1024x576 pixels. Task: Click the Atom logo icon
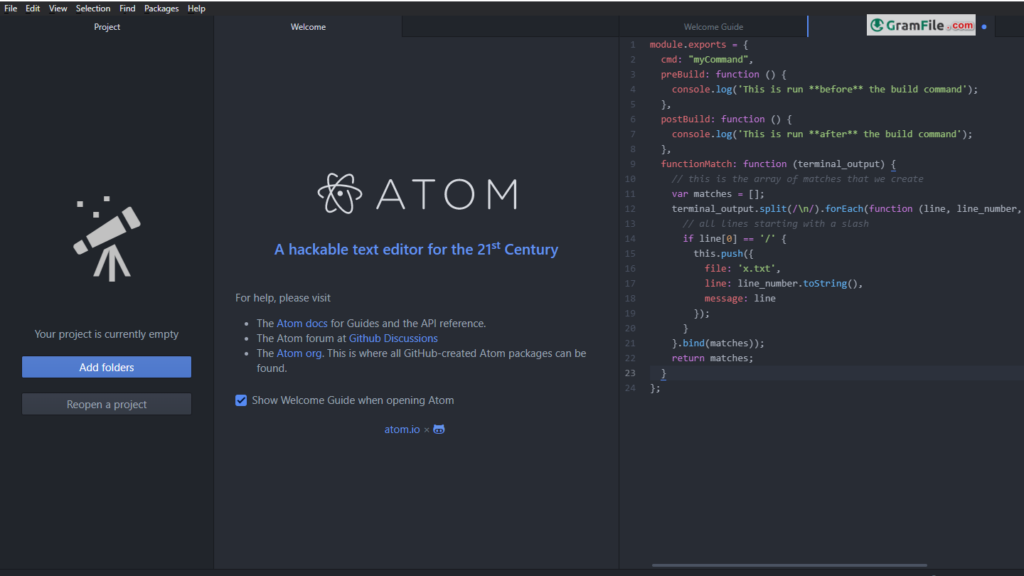click(340, 193)
